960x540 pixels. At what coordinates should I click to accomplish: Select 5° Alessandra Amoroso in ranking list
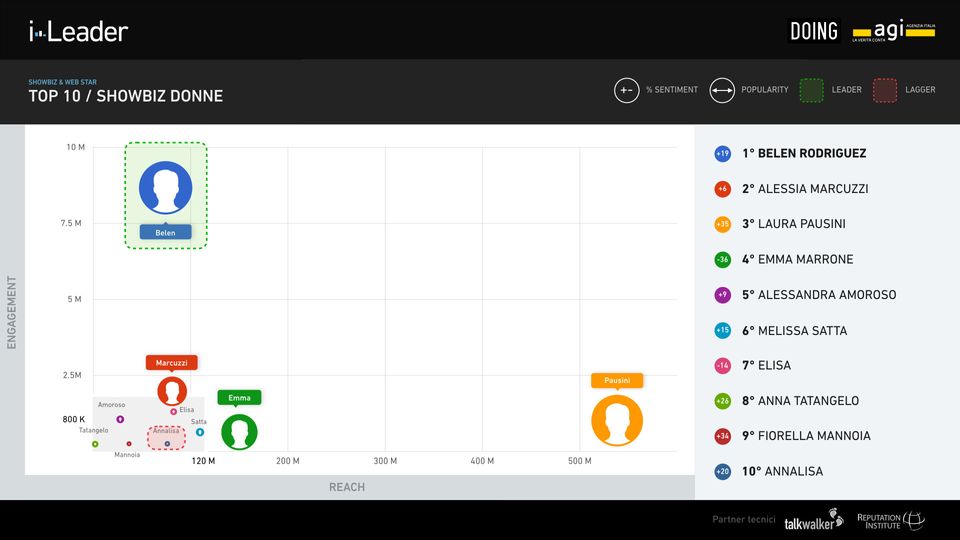pos(818,295)
